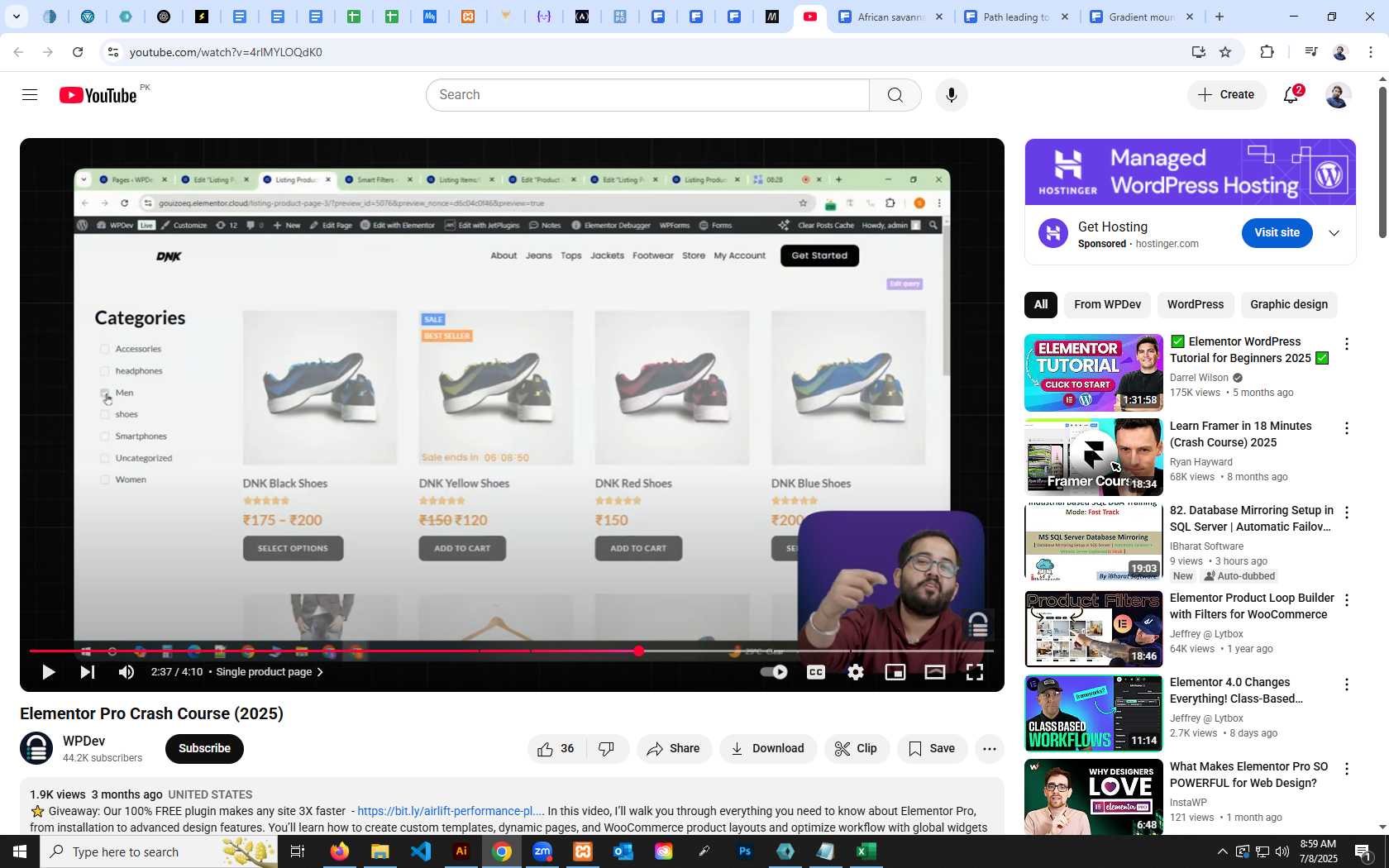Open Chrome extensions puzzle icon

(1267, 52)
